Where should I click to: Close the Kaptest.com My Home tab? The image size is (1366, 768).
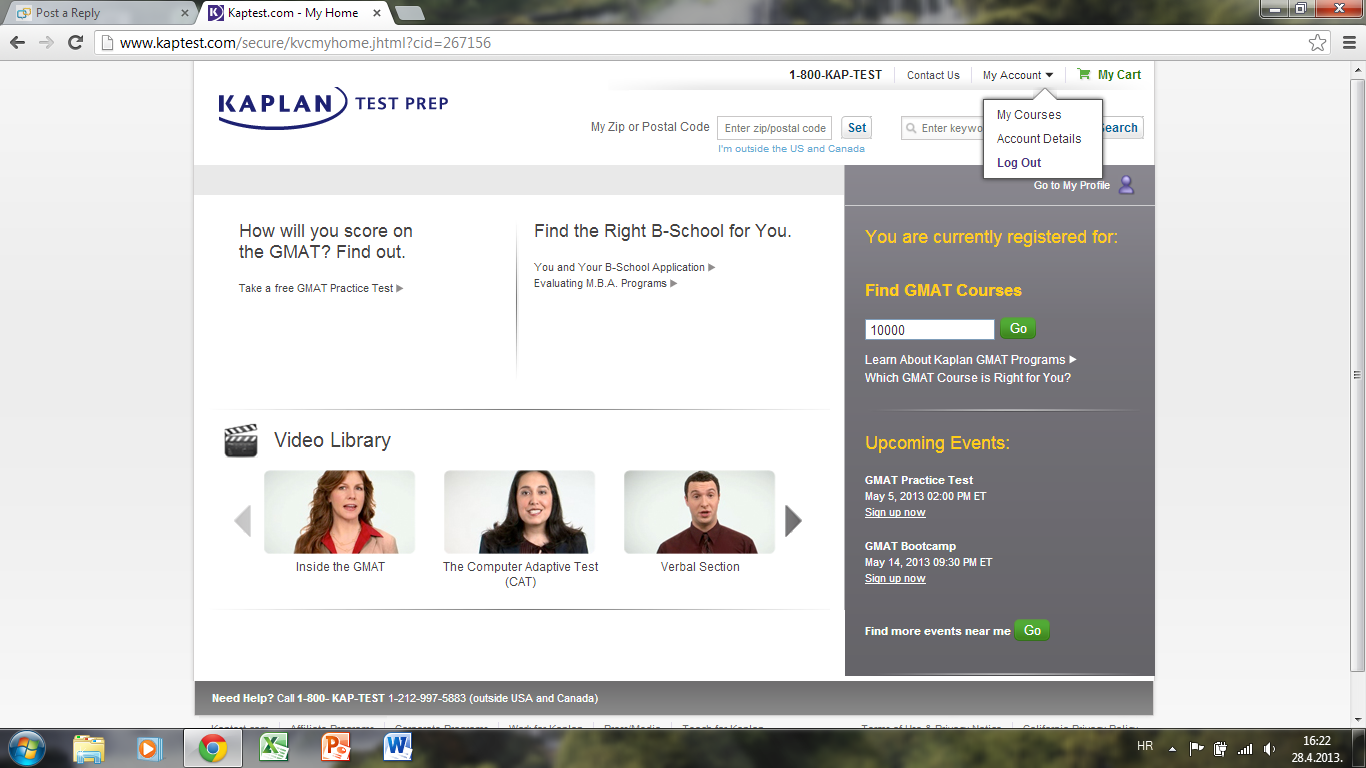point(377,13)
